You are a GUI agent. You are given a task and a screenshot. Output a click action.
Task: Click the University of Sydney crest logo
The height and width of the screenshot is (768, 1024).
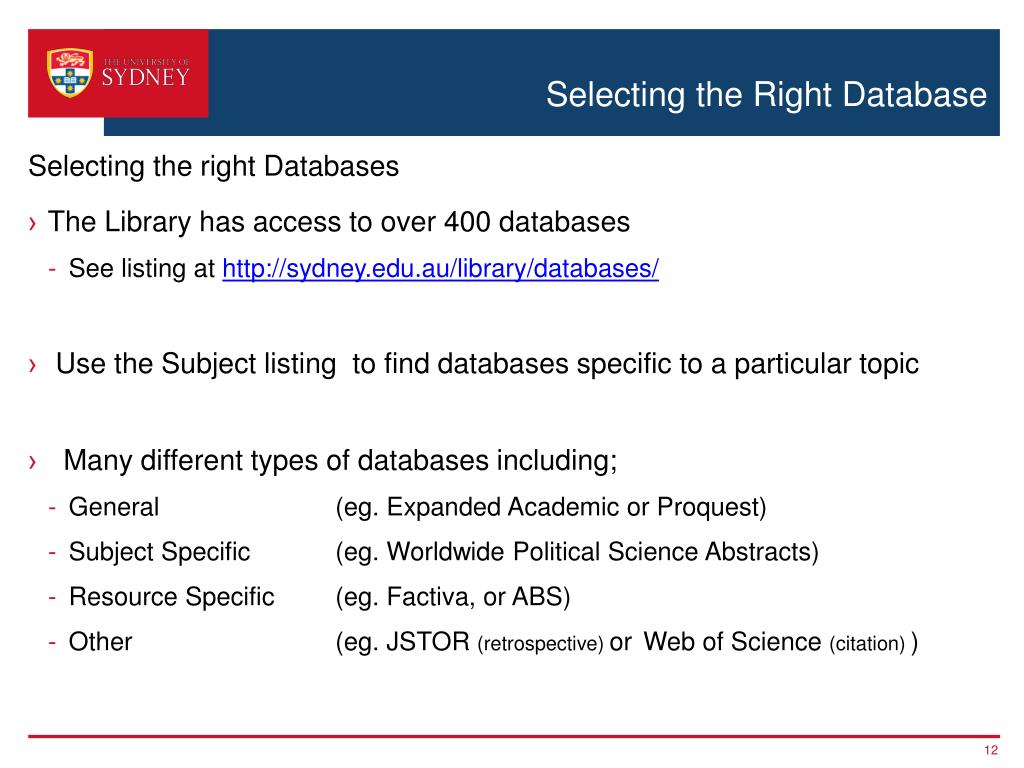click(x=70, y=74)
